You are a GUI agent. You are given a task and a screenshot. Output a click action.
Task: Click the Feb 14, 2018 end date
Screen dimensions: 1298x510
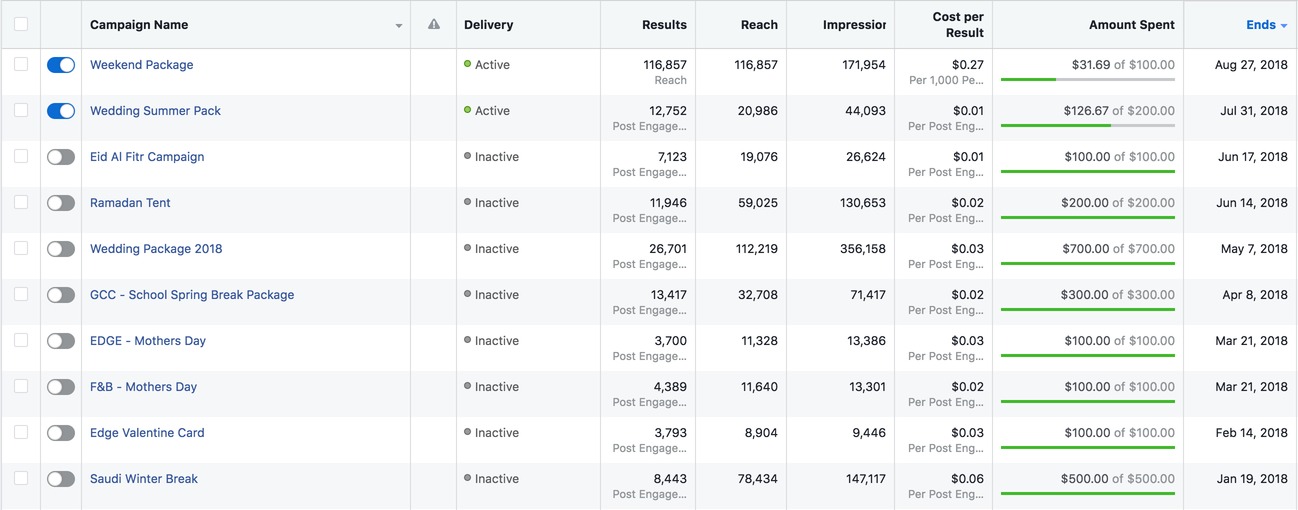pos(1252,433)
